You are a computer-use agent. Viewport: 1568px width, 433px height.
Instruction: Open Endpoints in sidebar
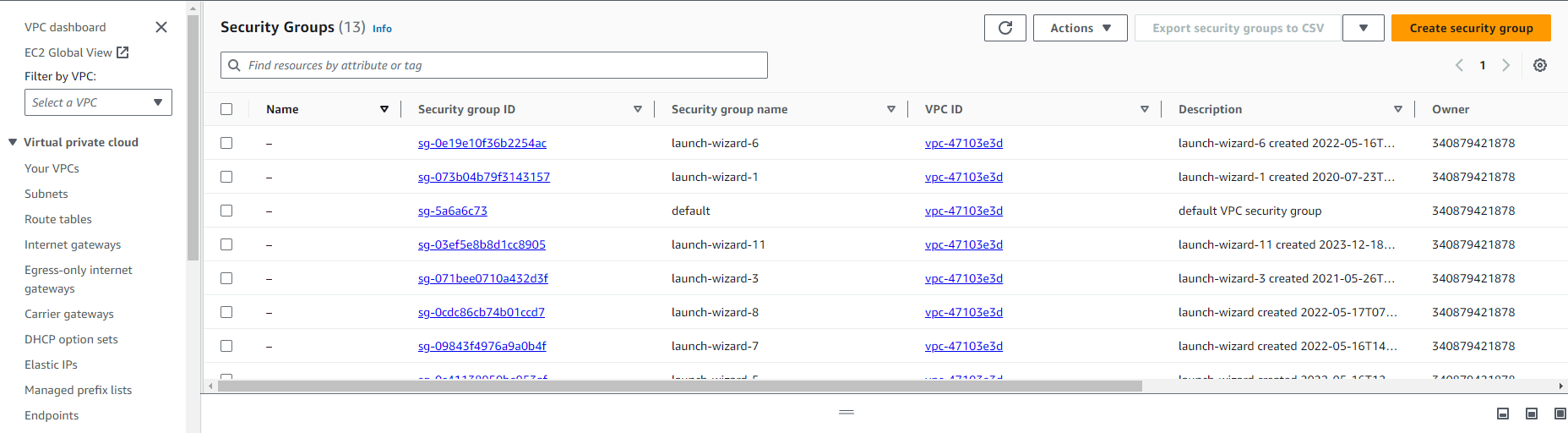tap(52, 415)
